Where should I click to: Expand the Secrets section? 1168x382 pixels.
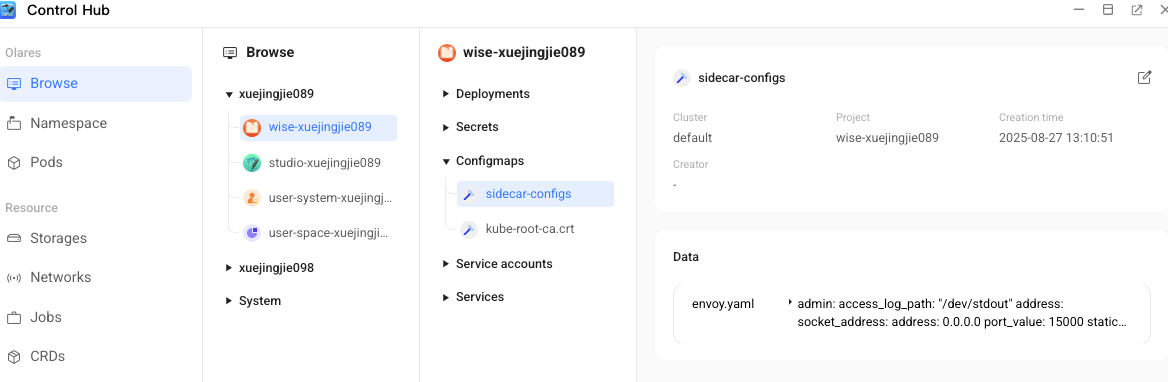(445, 127)
